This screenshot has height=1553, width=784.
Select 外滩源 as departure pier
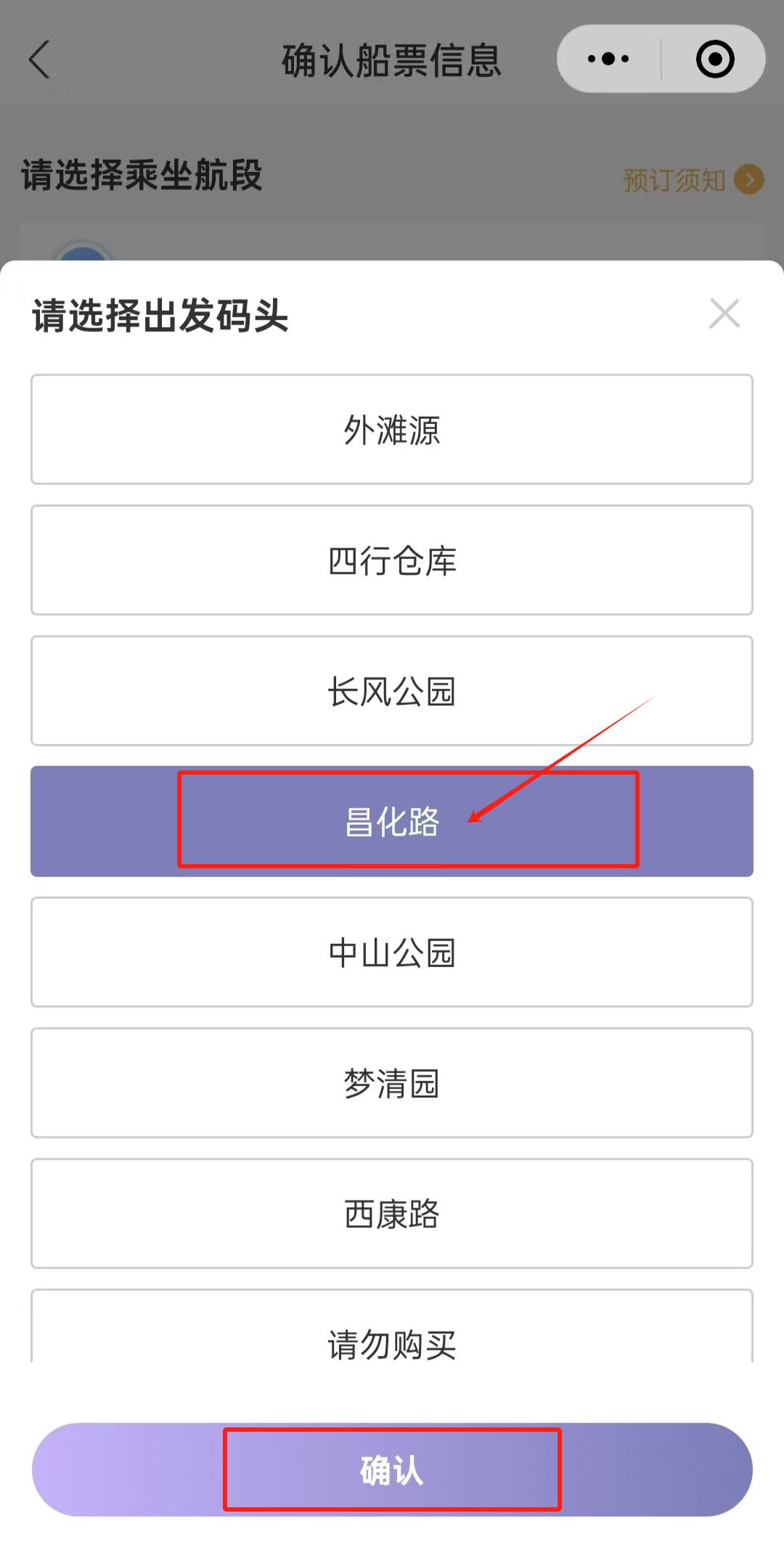[391, 429]
